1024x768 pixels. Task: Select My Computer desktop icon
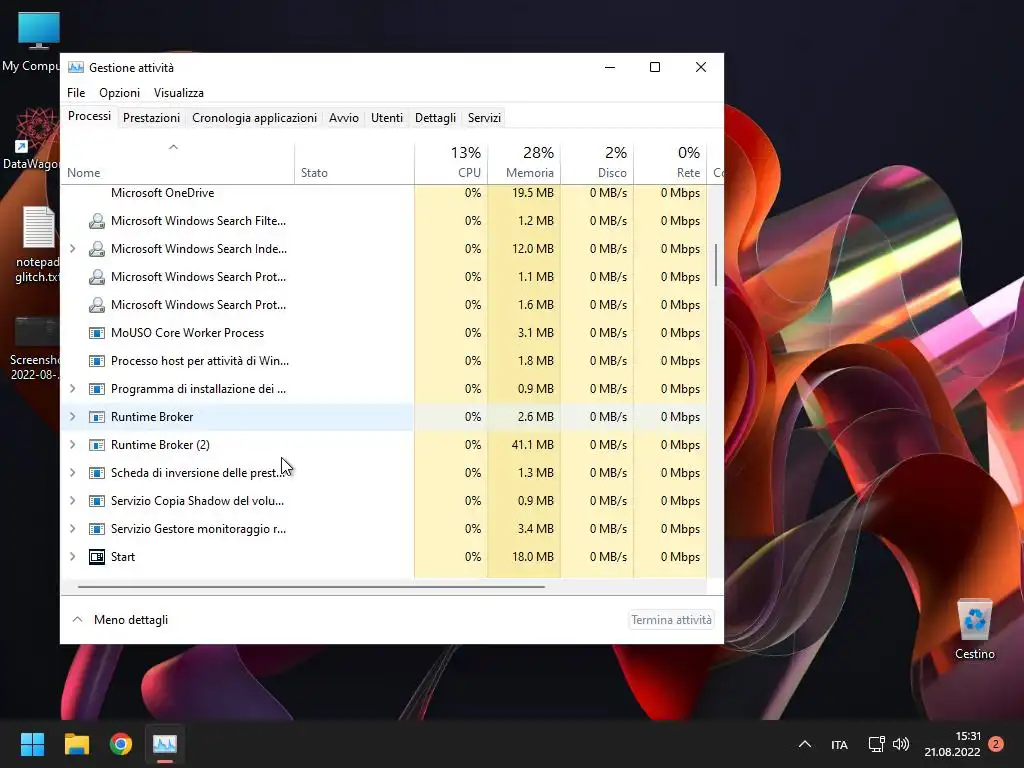pos(30,42)
